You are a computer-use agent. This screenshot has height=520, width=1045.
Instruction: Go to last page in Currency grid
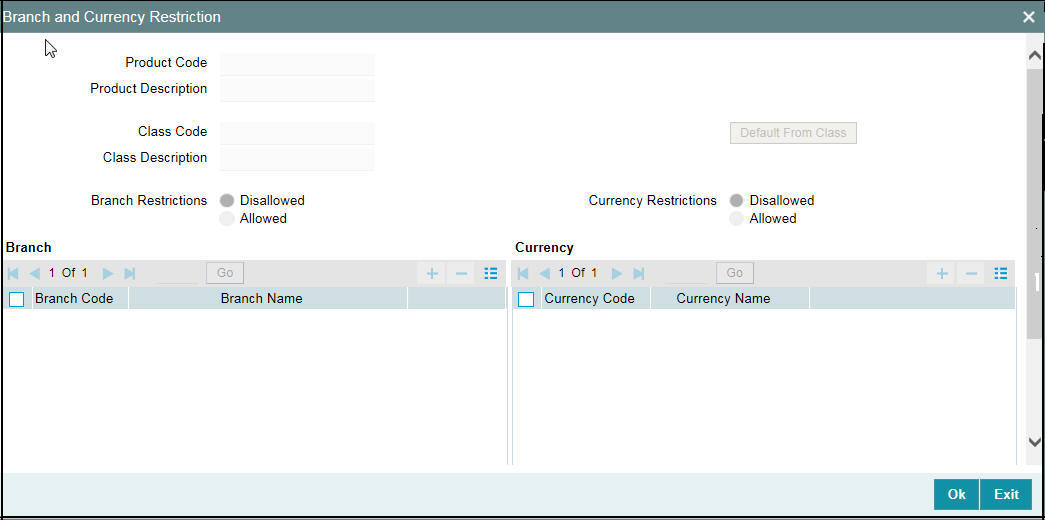click(x=639, y=273)
